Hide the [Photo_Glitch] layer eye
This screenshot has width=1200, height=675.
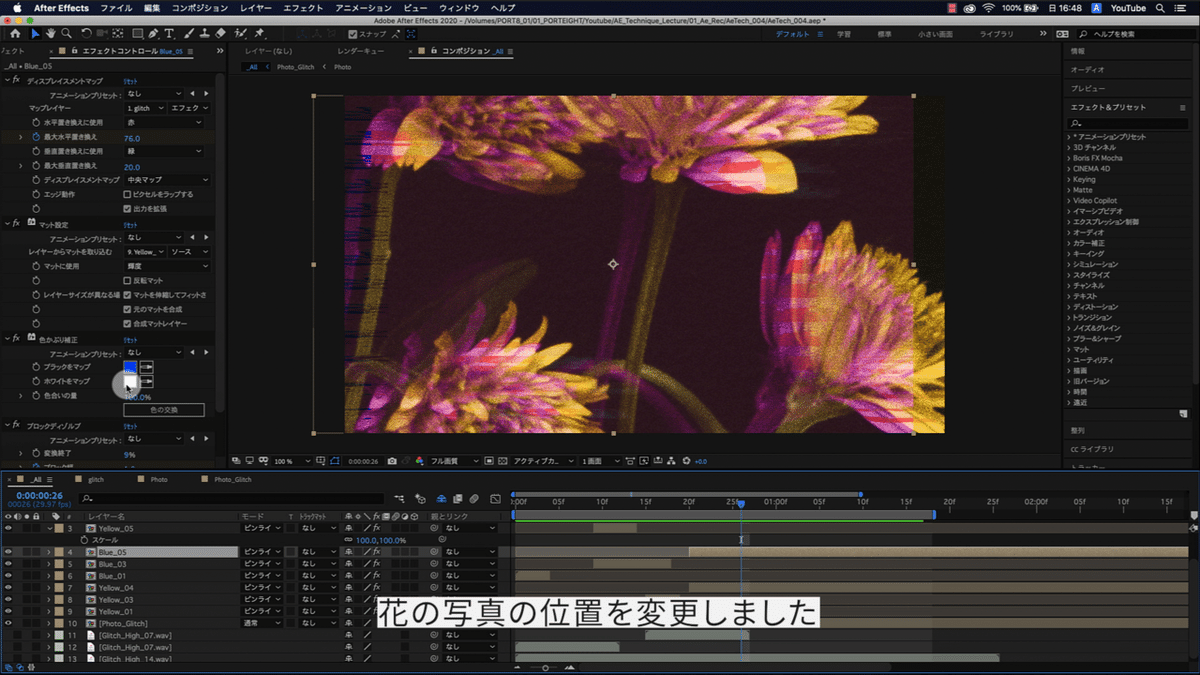8,623
